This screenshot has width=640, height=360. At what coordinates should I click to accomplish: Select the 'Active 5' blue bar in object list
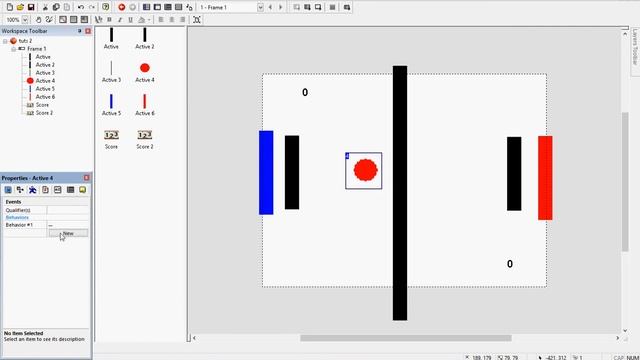click(x=111, y=101)
